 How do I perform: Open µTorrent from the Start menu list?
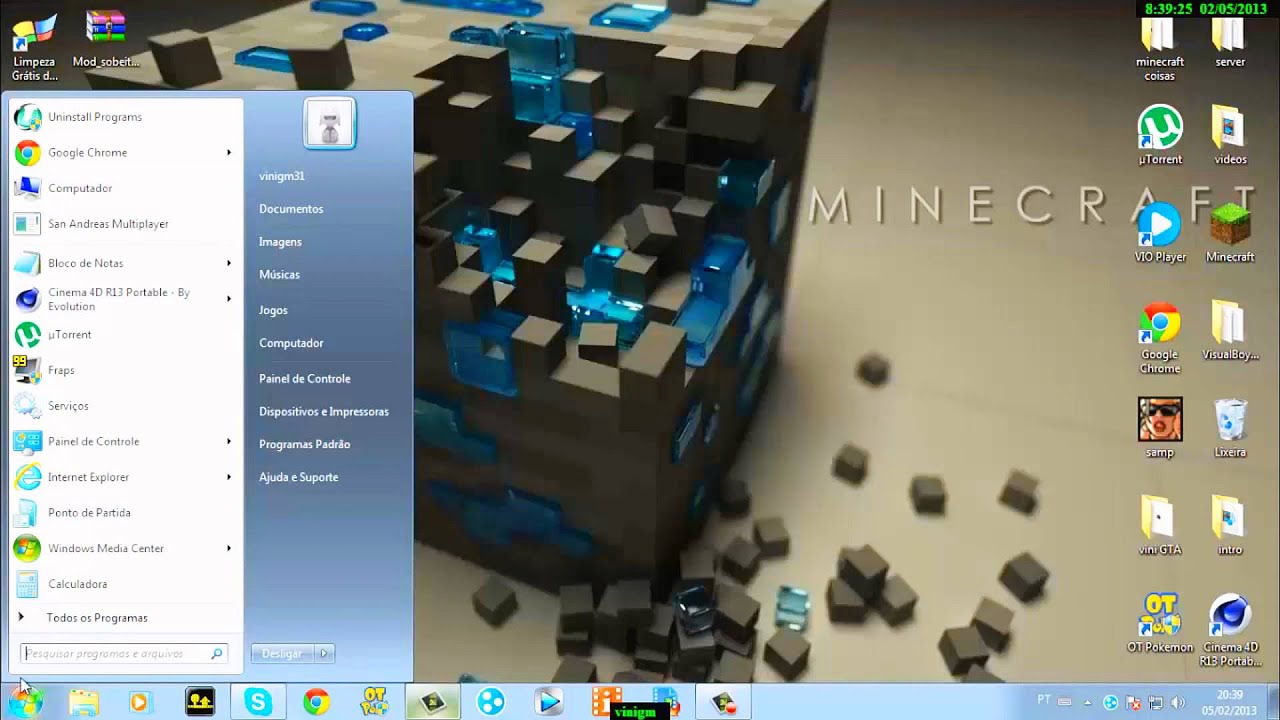[x=125, y=335]
